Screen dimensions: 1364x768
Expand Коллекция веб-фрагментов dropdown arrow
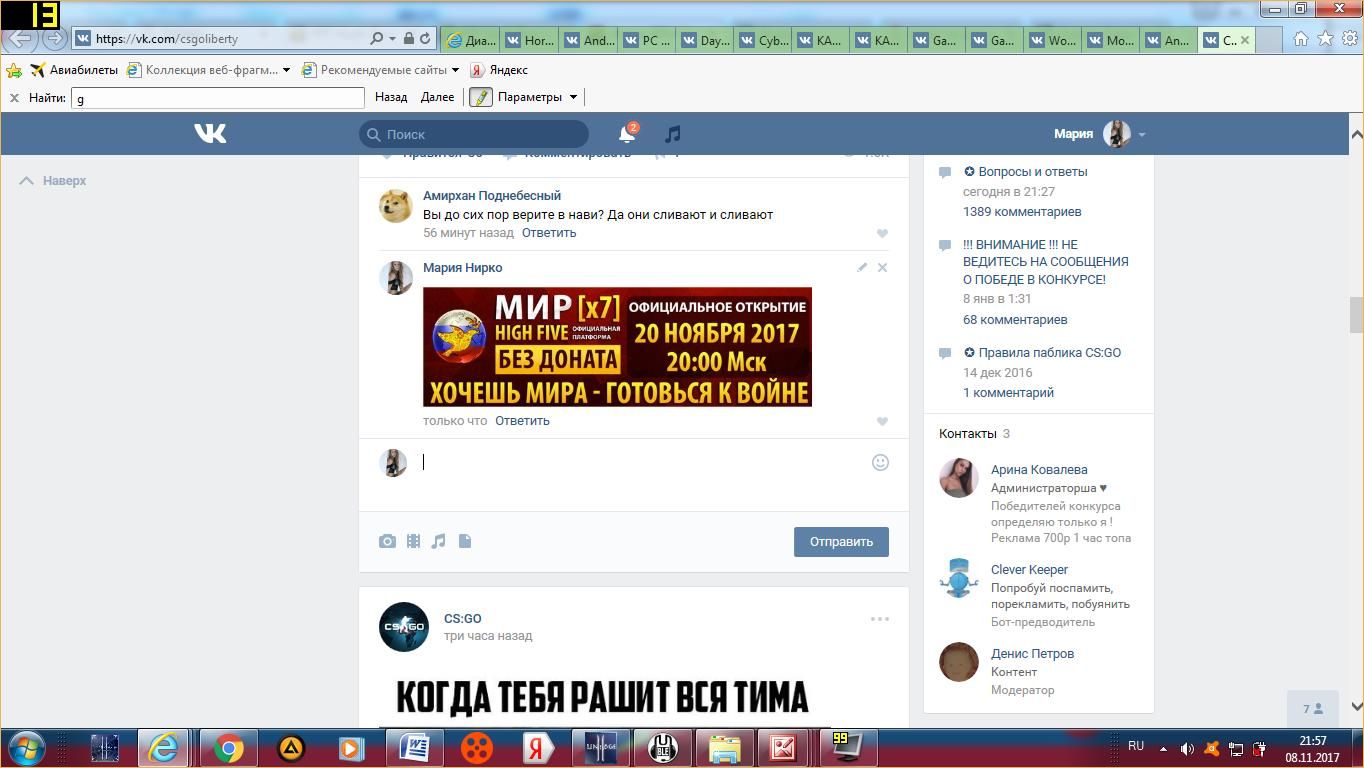[x=286, y=70]
